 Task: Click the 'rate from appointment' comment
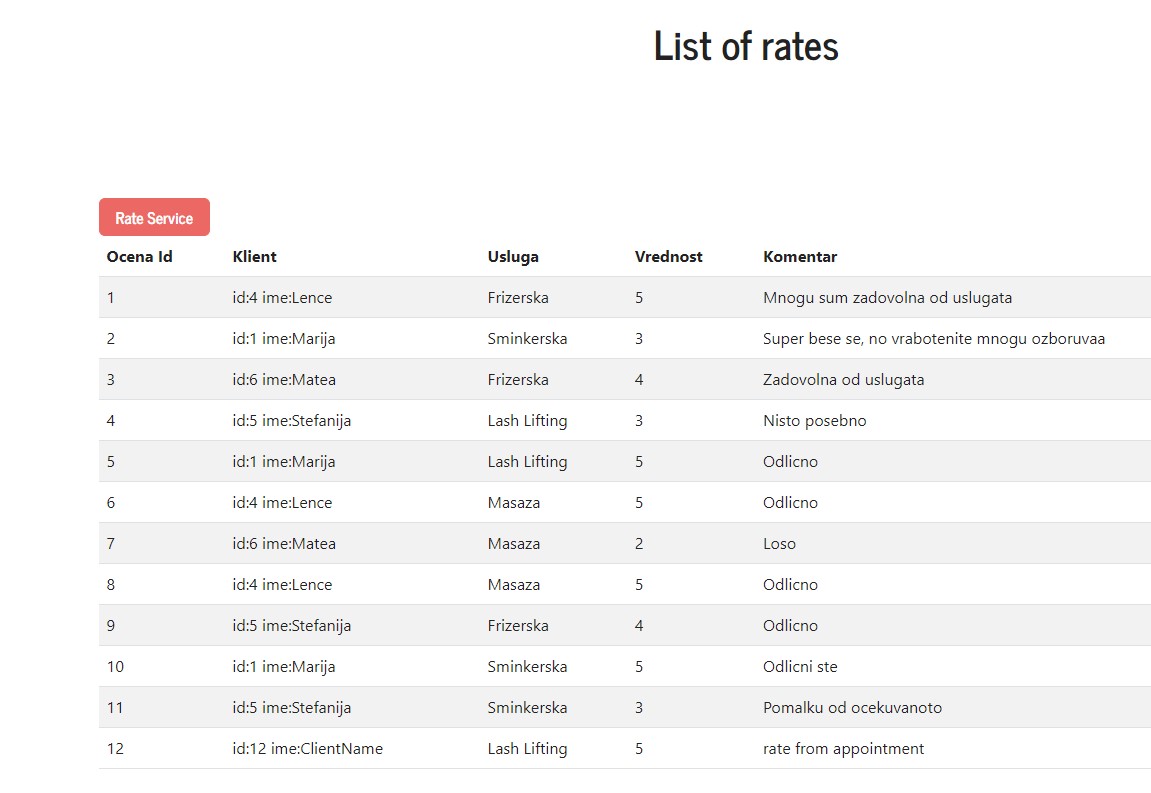843,748
